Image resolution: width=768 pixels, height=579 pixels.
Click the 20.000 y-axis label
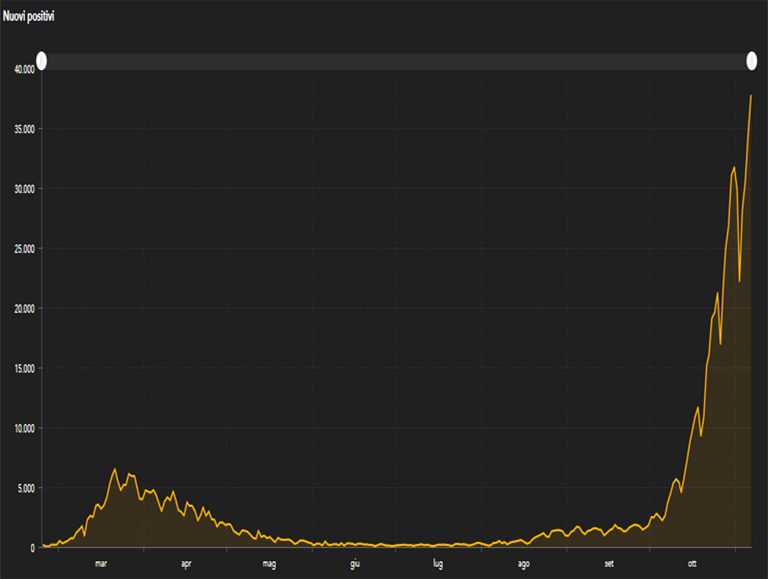pyautogui.click(x=24, y=309)
